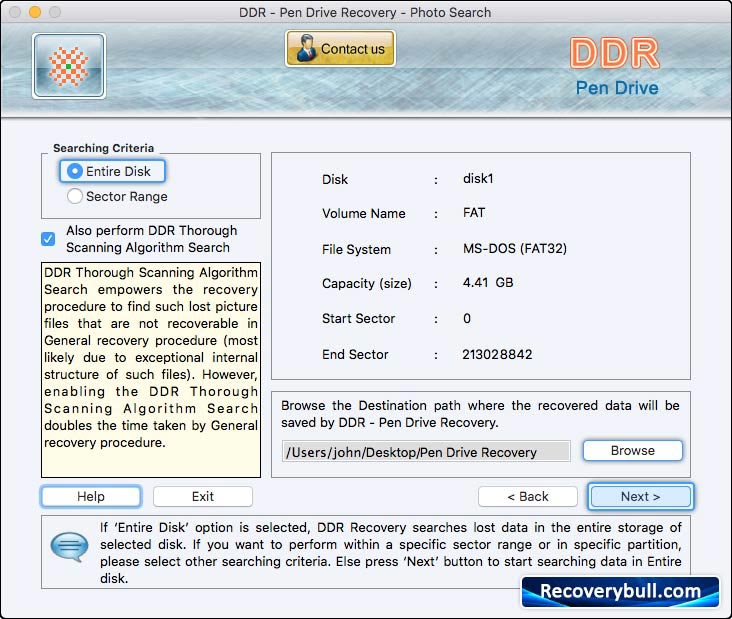Click the window title 'DDR - Pen Drive Recovery - Photo Search'

tap(365, 12)
